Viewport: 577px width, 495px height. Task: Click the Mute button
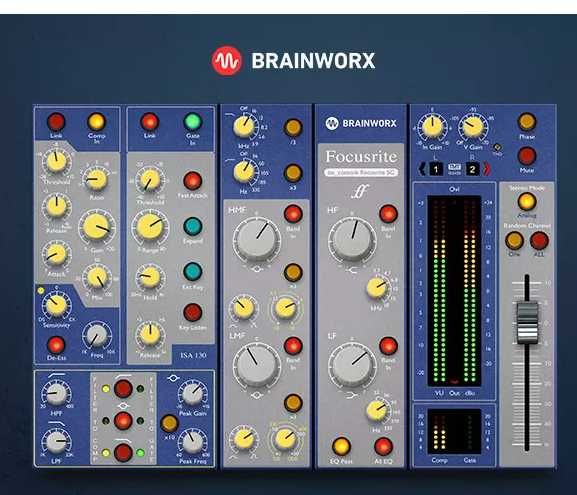(527, 156)
